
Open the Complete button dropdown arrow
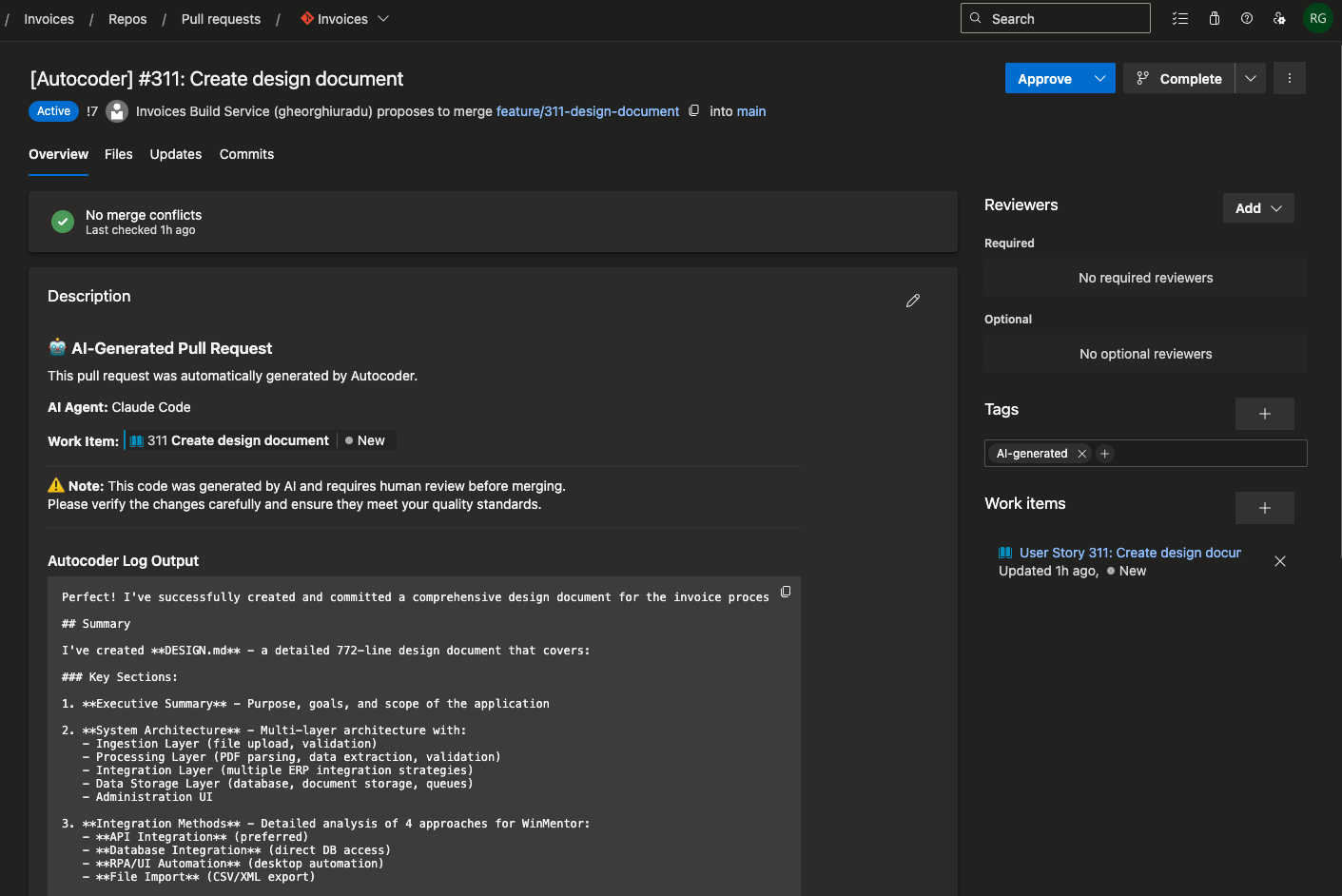point(1250,78)
